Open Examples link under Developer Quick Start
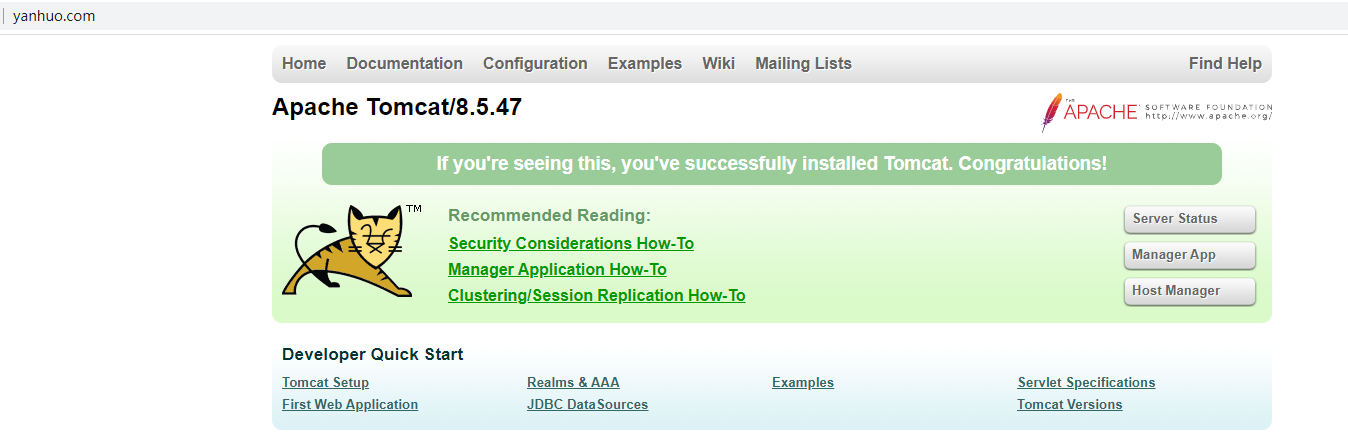The height and width of the screenshot is (436, 1348). coord(803,382)
